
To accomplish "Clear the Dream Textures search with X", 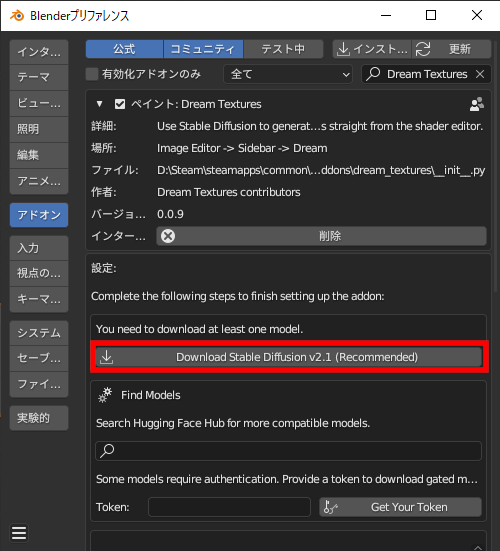I will (x=480, y=74).
